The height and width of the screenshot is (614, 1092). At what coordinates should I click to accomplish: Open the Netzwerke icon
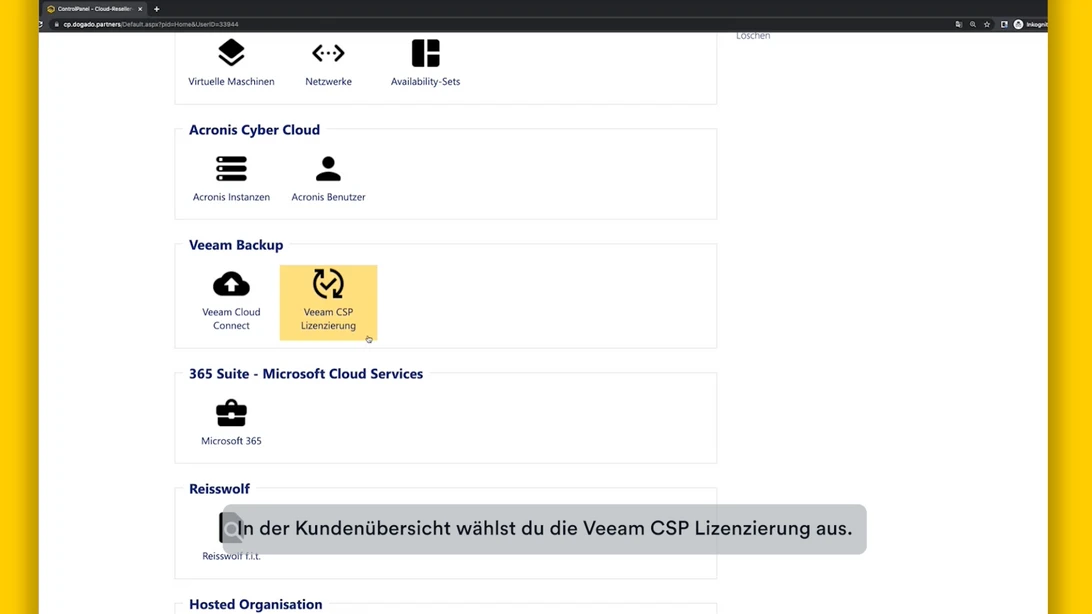point(328,62)
